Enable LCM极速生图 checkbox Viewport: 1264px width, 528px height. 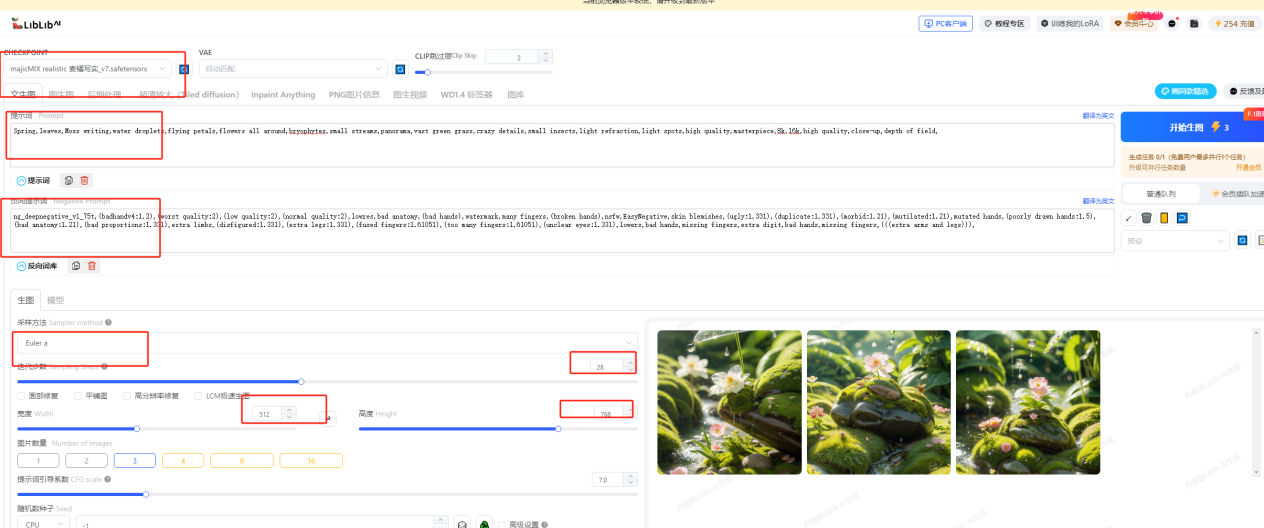[x=197, y=396]
